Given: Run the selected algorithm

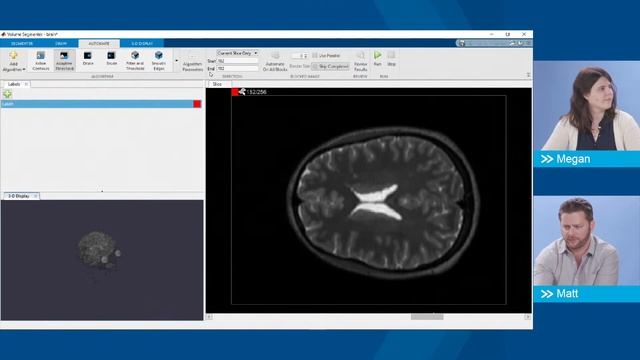Looking at the screenshot, I should pos(378,59).
